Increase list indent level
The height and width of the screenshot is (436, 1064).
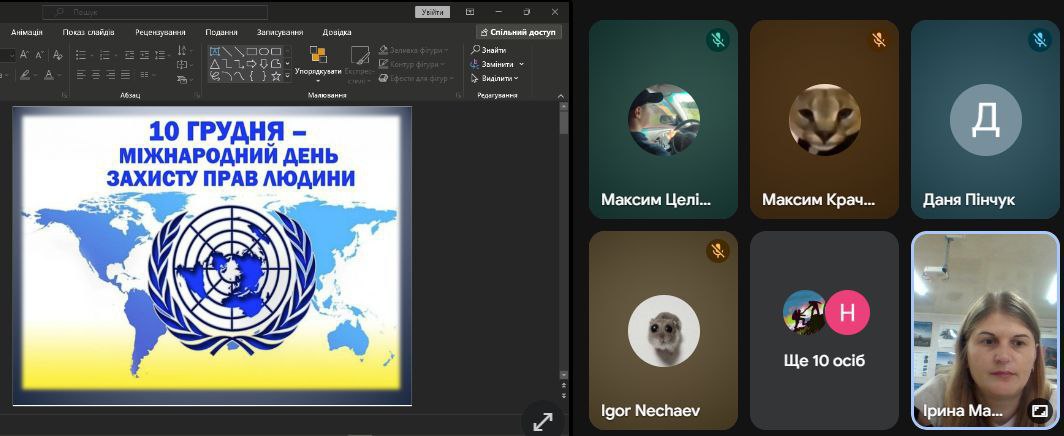[144, 54]
